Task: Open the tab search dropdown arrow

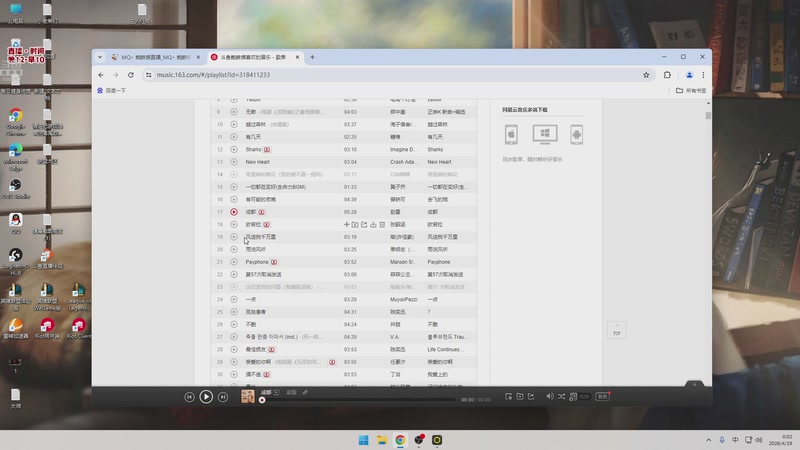Action: tap(100, 57)
